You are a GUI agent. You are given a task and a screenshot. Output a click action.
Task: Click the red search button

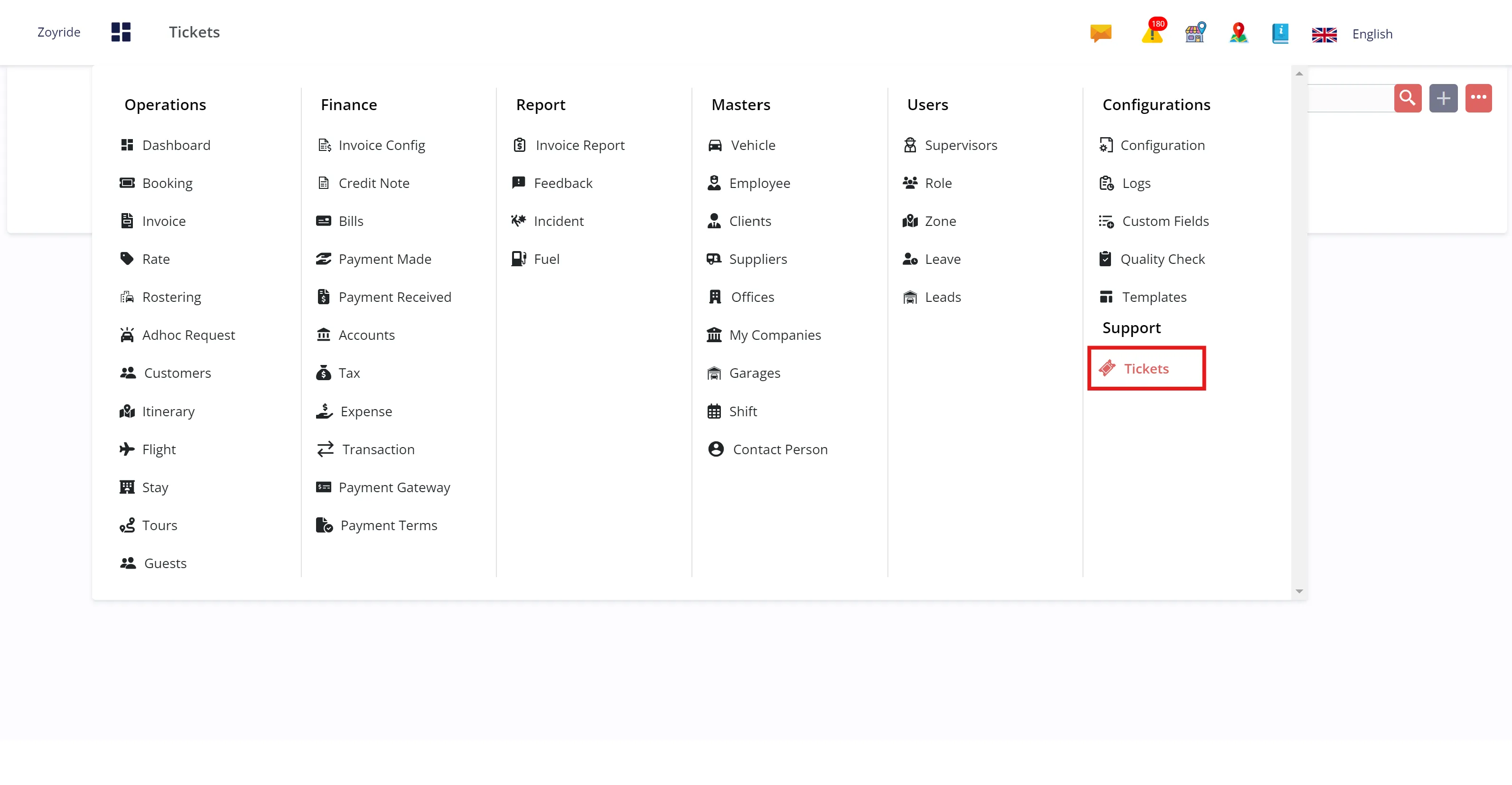click(1408, 98)
